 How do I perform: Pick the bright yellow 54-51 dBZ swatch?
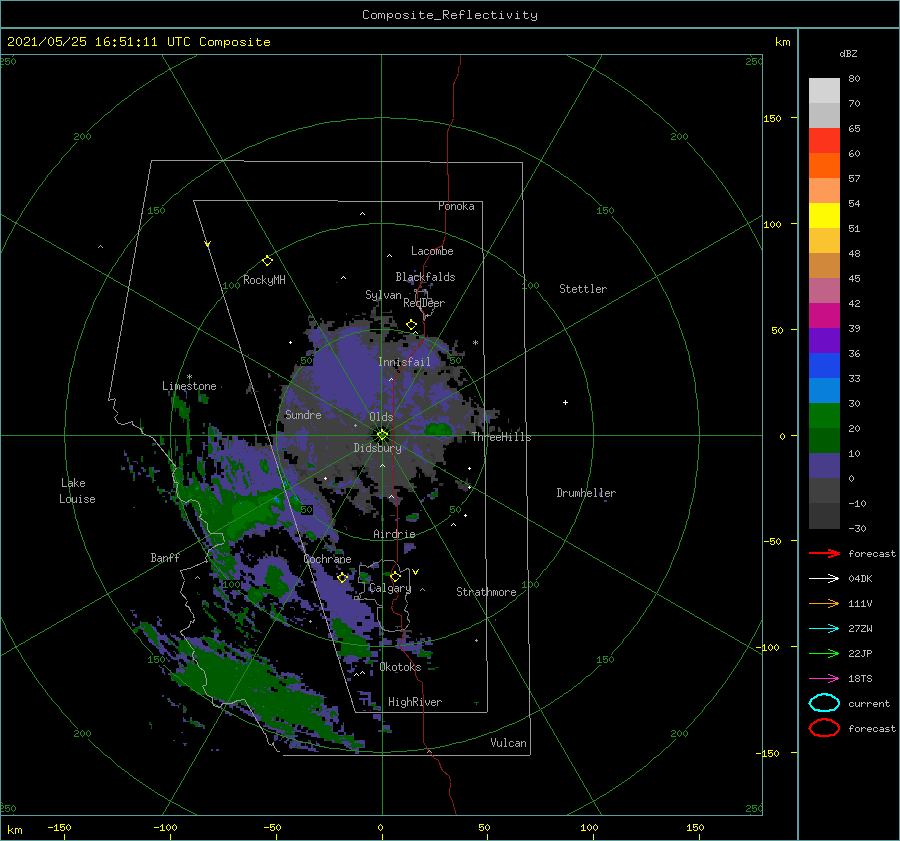(x=824, y=216)
